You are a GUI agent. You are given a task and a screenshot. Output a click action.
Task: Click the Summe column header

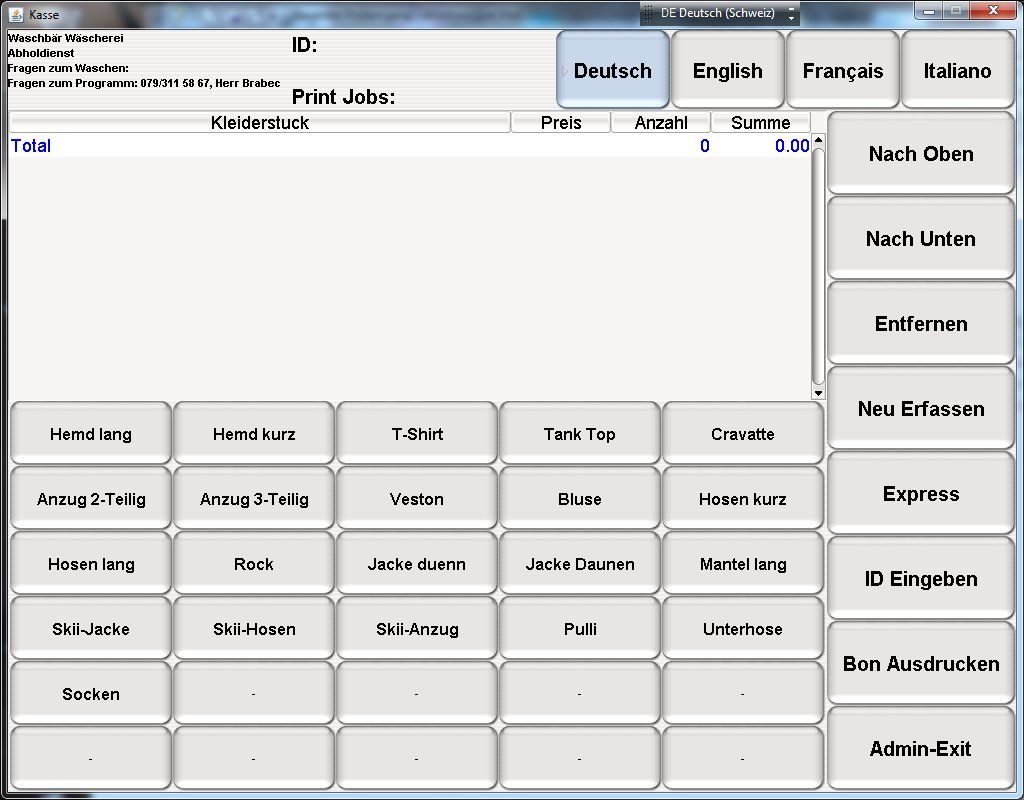tap(761, 122)
